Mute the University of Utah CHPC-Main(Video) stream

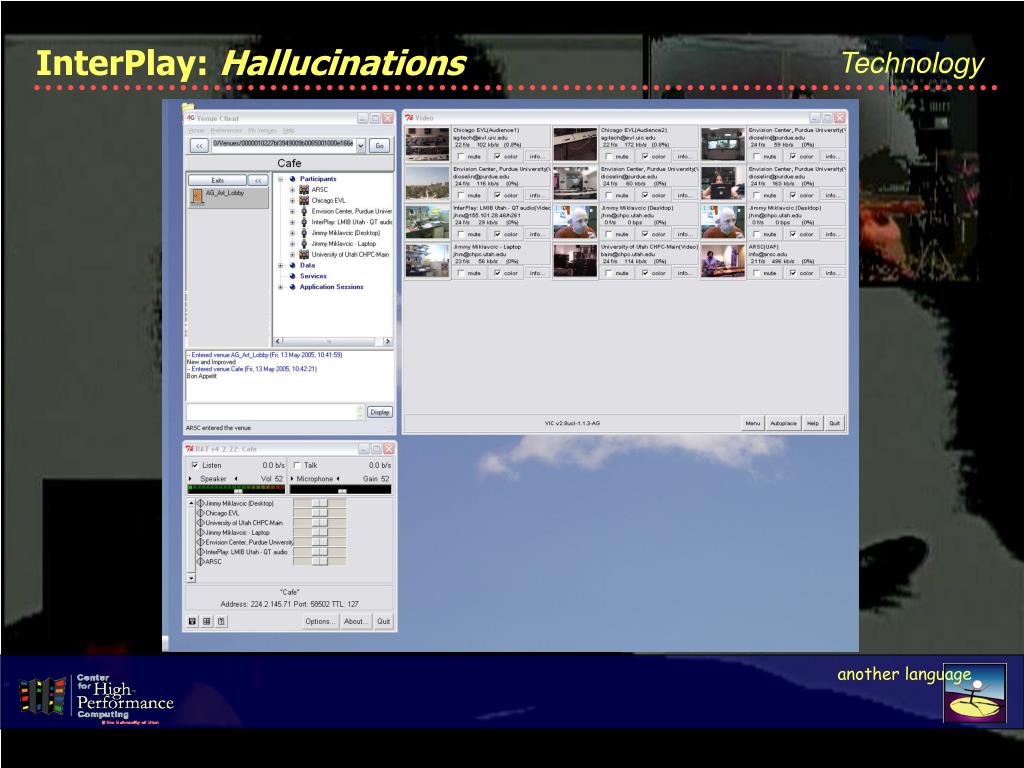click(609, 273)
